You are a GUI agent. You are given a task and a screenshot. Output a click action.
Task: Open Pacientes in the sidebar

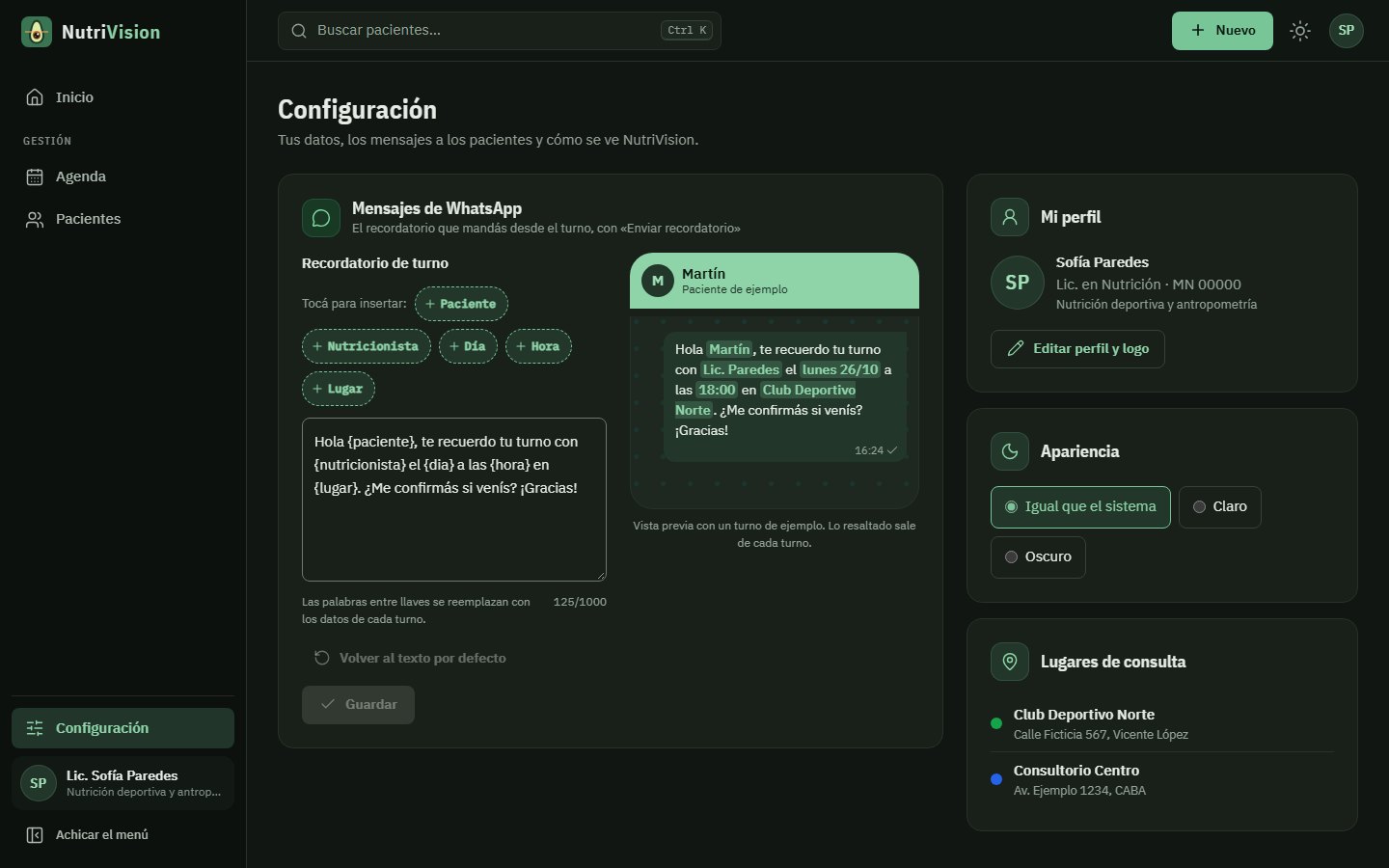point(123,219)
